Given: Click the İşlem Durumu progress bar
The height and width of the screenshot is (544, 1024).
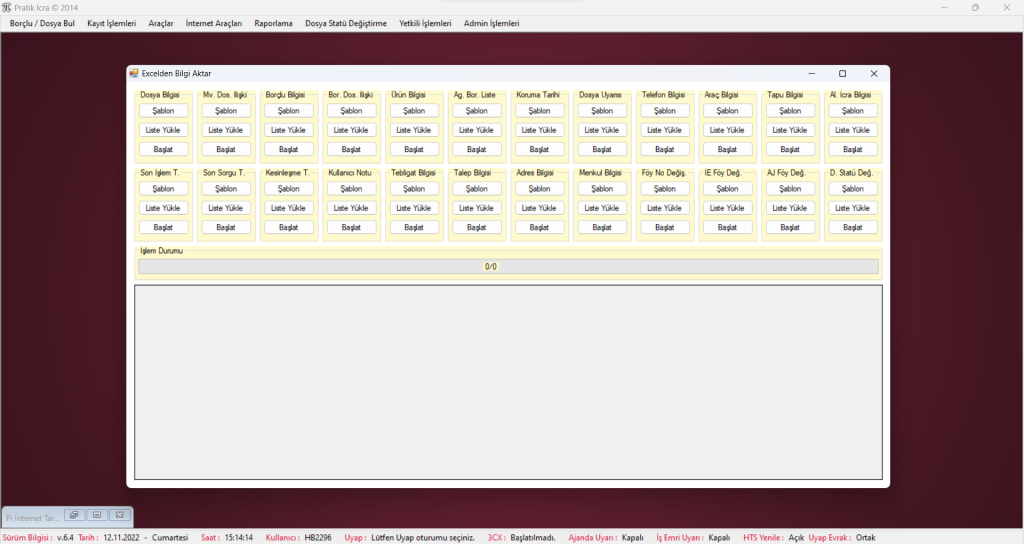Looking at the screenshot, I should coord(508,267).
